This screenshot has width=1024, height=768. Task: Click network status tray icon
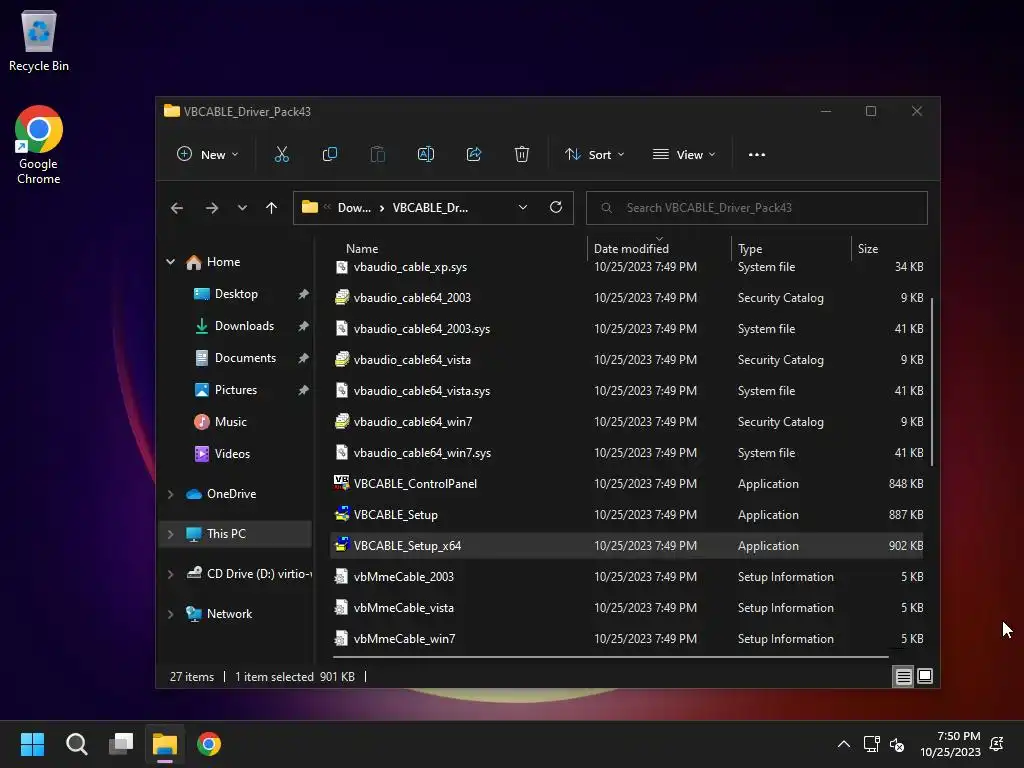tap(871, 744)
